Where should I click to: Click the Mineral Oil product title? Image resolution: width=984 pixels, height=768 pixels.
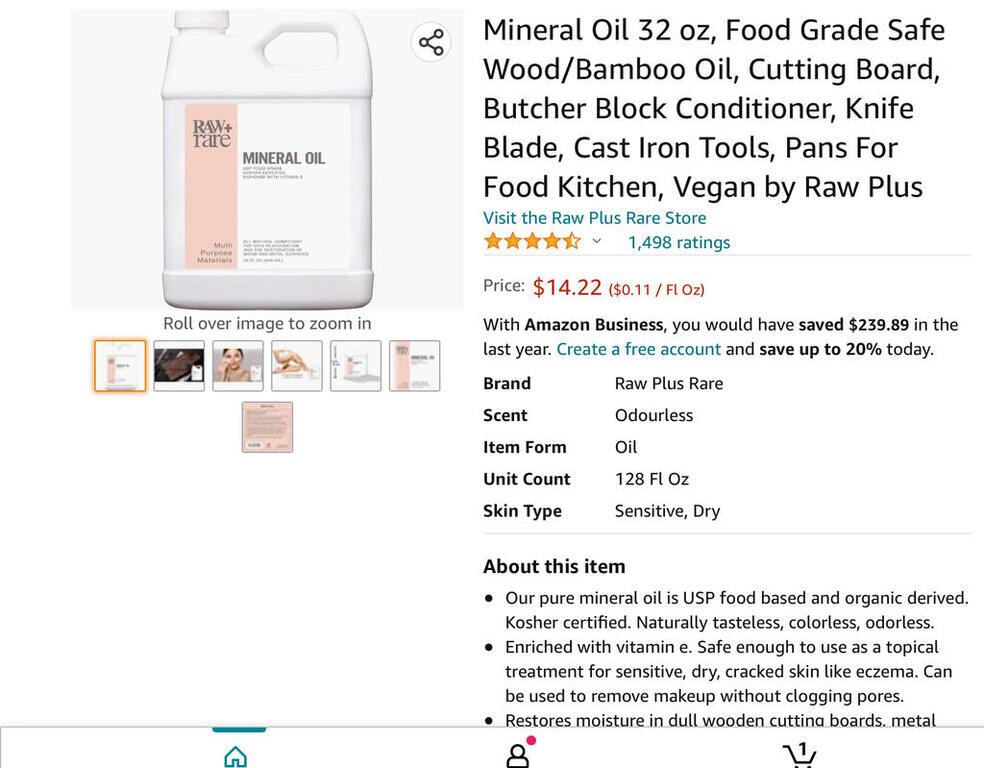714,108
